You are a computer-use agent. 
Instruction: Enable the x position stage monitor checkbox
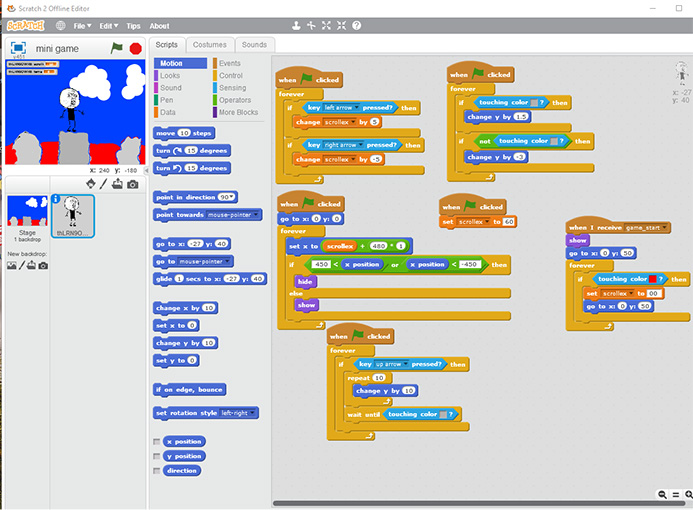point(157,441)
